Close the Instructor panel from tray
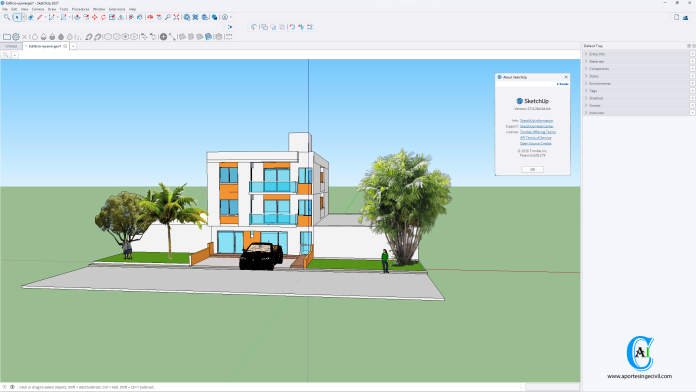This screenshot has width=696, height=392. pos(692,113)
